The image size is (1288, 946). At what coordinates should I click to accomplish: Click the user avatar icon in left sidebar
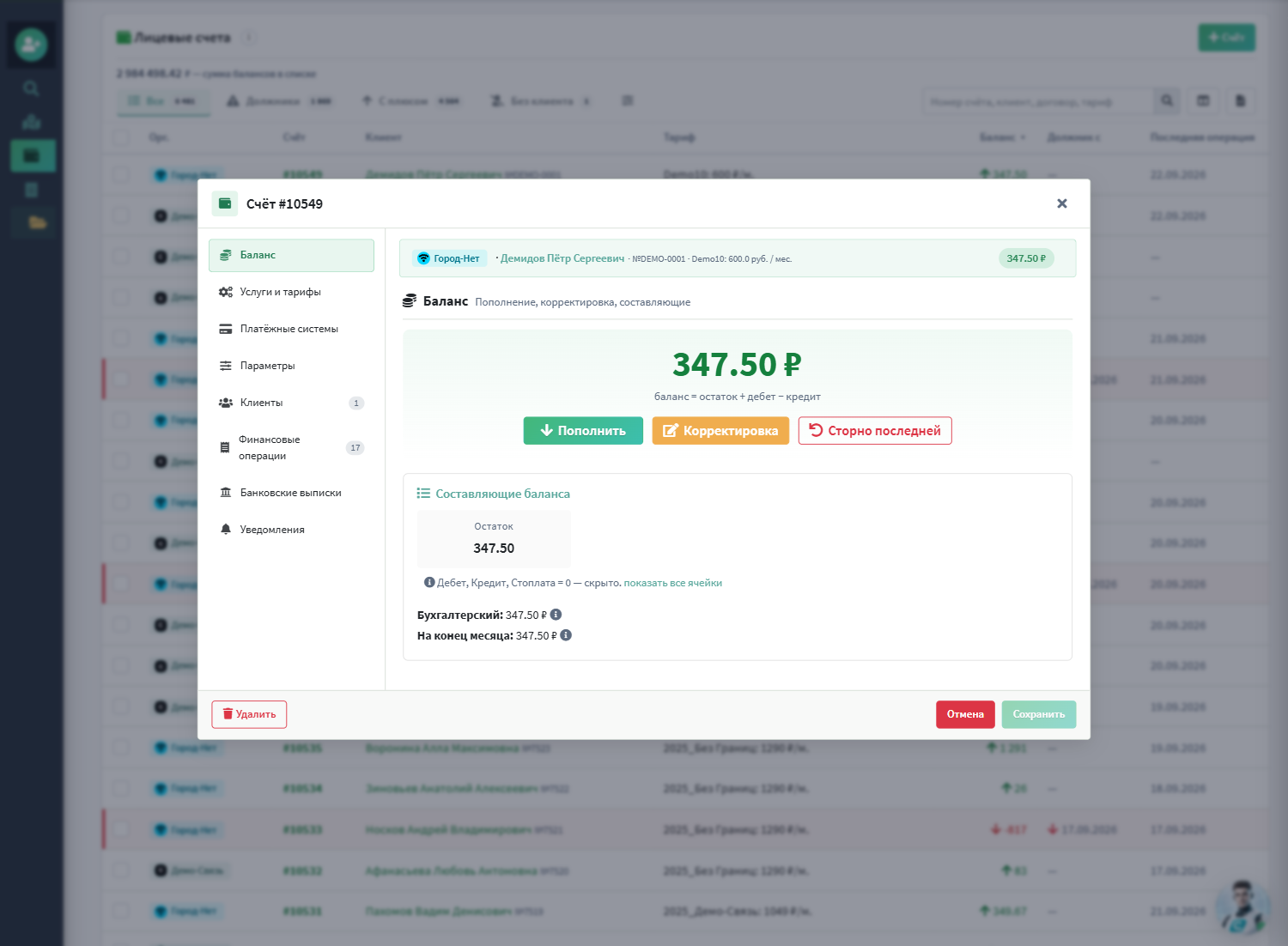[31, 45]
